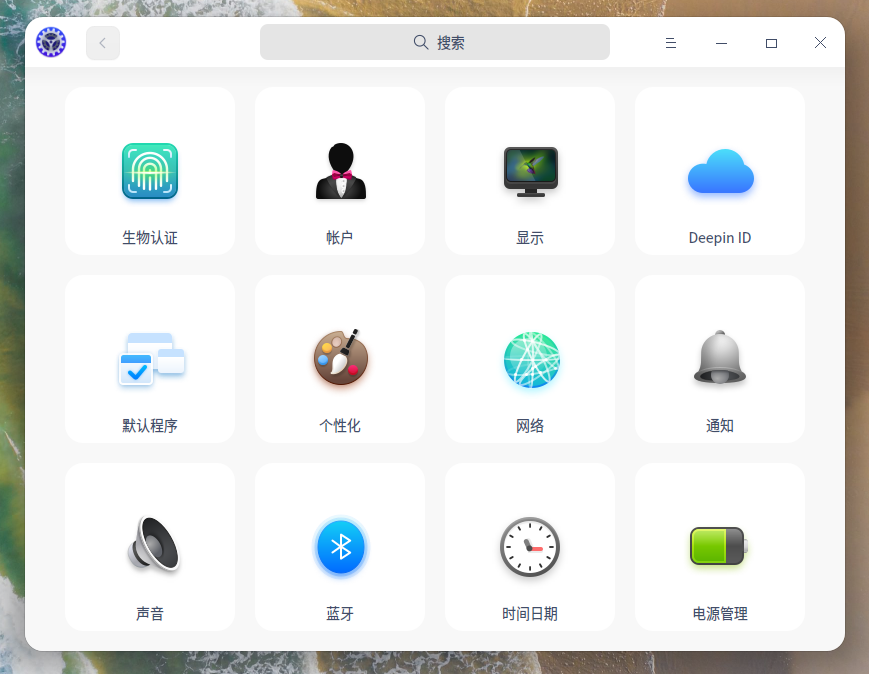Open the 网络 globe icon
The image size is (869, 674).
[x=531, y=360]
